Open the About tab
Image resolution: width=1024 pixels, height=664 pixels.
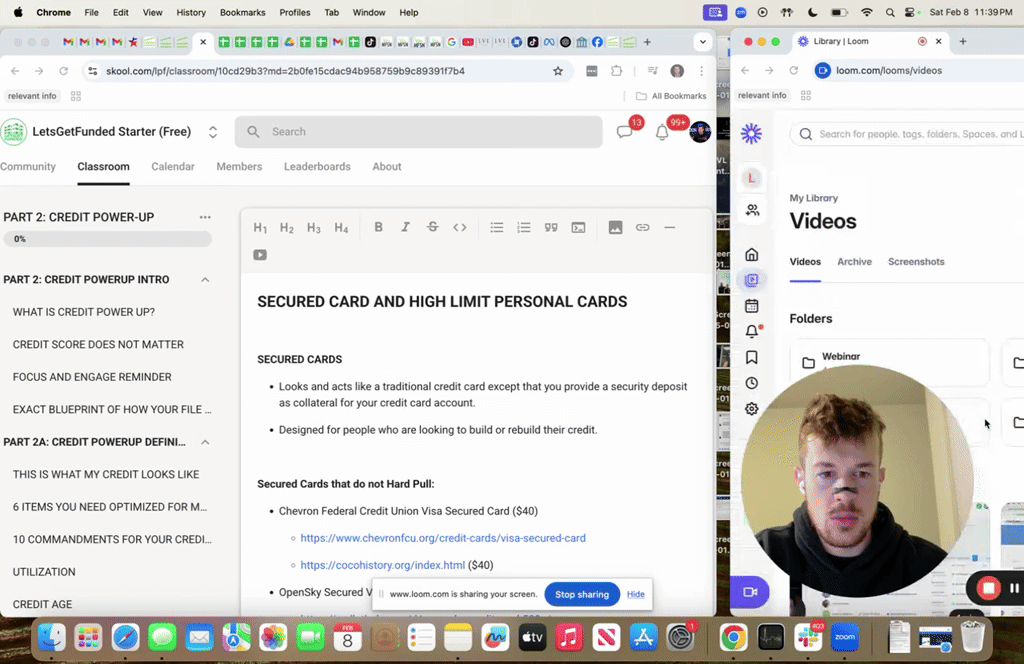click(387, 166)
